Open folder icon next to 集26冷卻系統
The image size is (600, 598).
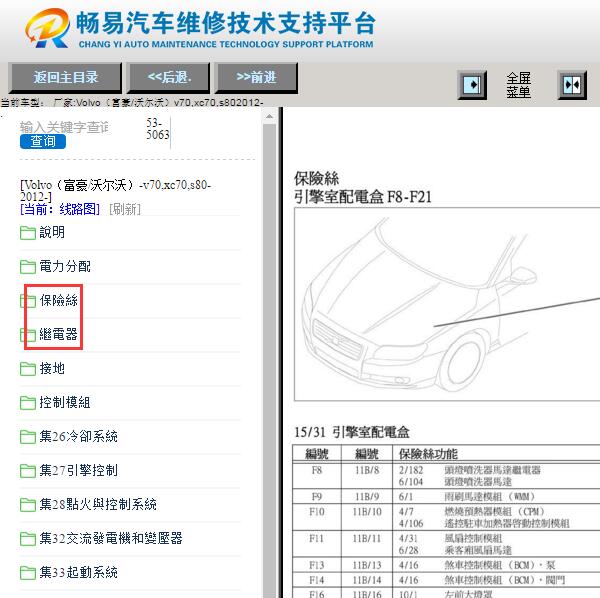point(28,437)
